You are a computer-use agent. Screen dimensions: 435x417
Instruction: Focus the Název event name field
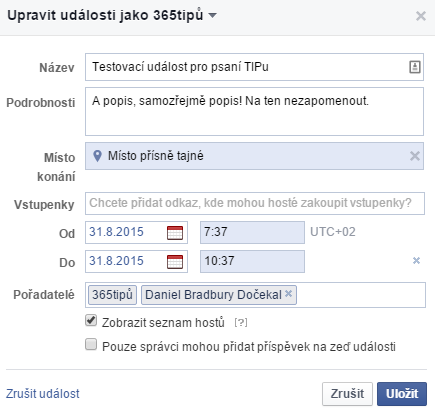[254, 67]
